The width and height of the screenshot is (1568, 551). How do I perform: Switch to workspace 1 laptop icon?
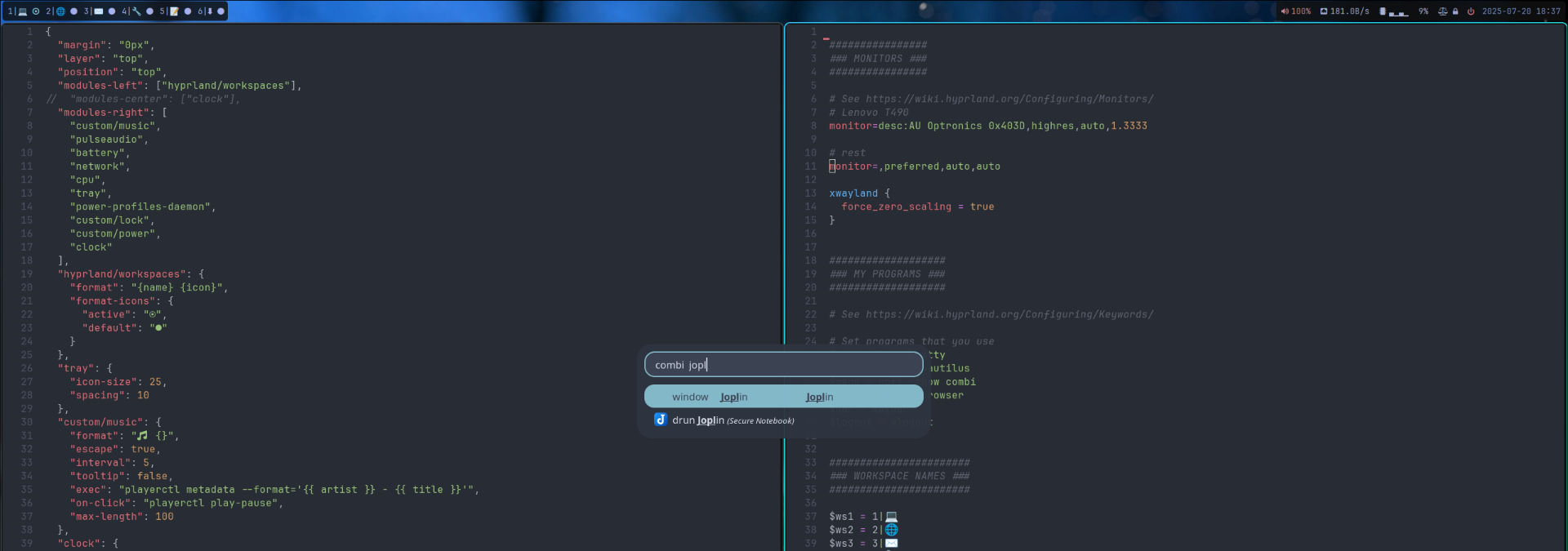pyautogui.click(x=22, y=11)
